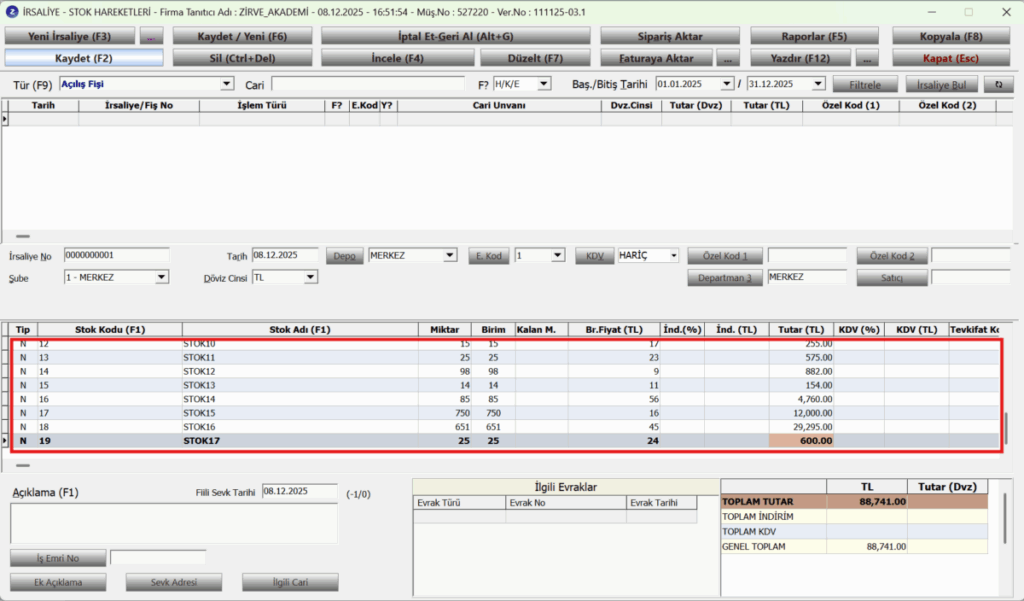Click the 29,295.00 amount cell
This screenshot has height=601, width=1024.
pos(801,427)
